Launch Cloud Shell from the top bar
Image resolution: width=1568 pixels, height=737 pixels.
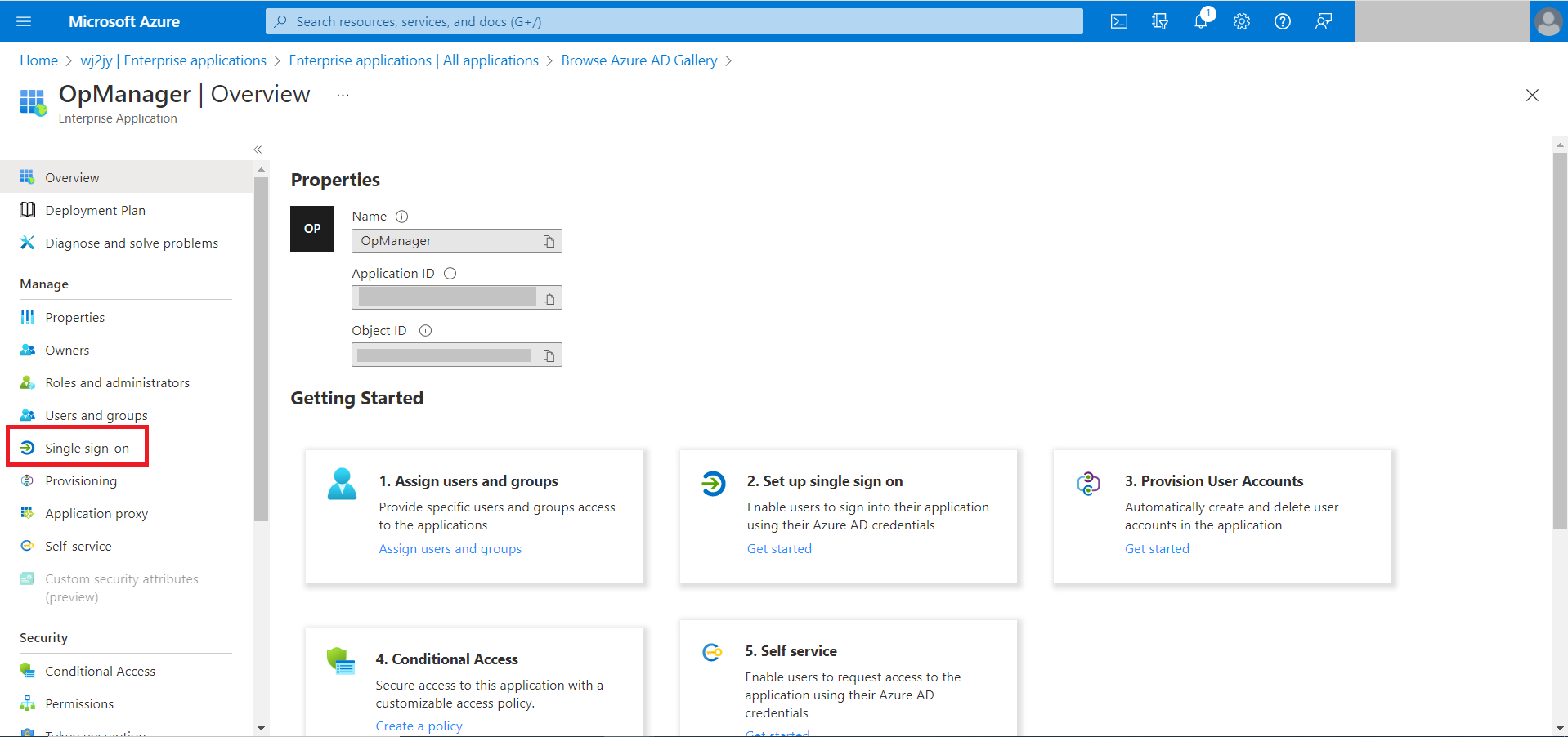pos(1119,21)
